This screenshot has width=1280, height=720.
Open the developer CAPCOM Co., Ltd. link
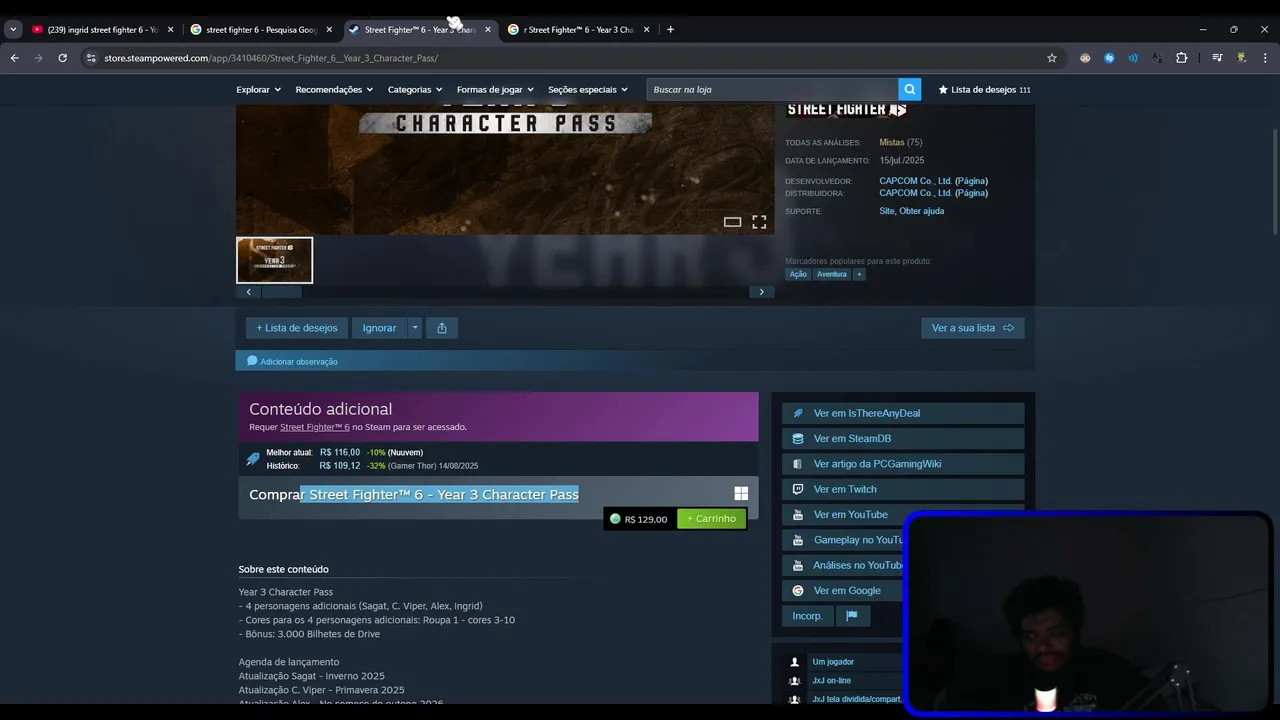tap(915, 181)
